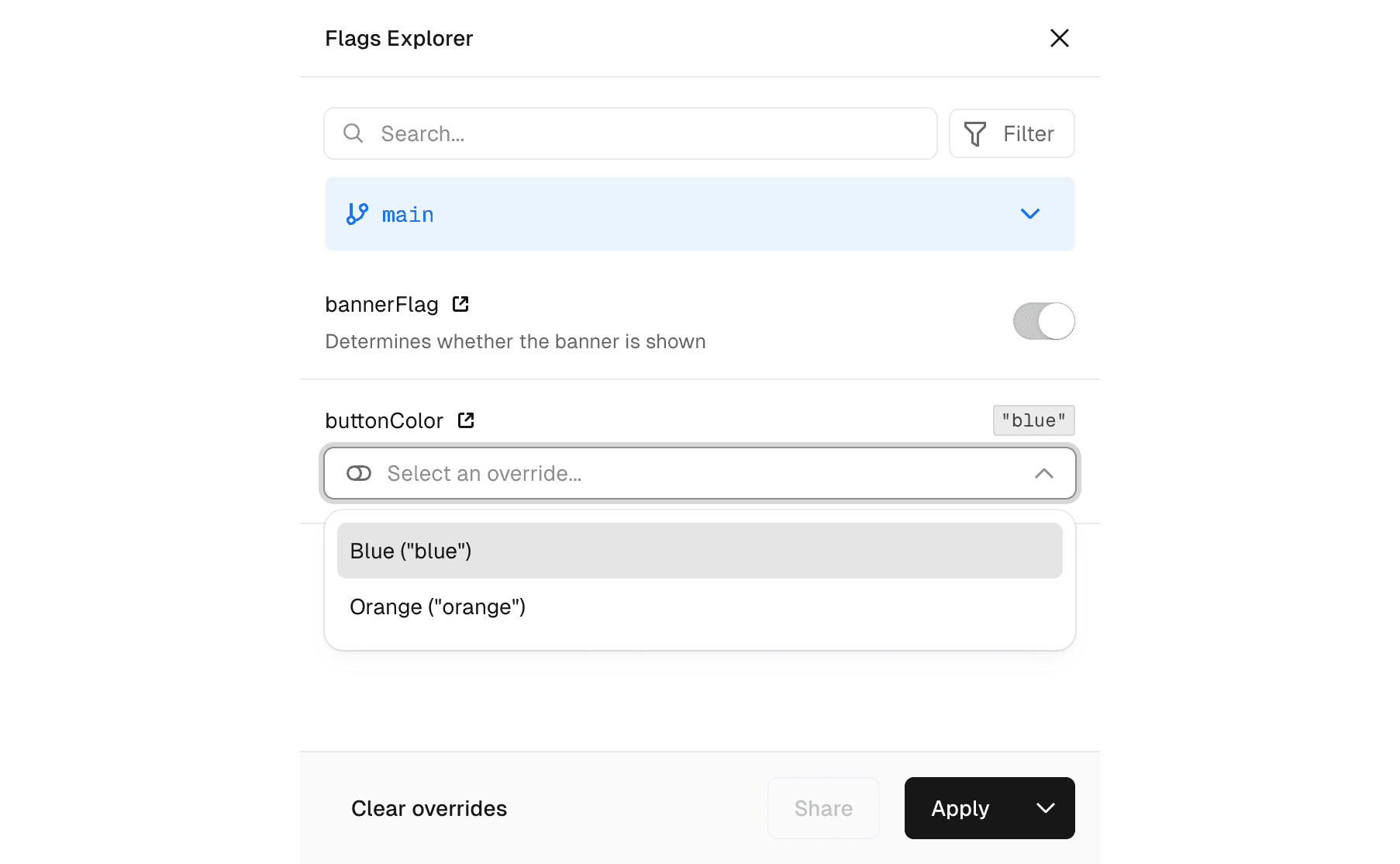Click the Share button
Viewport: 1400px width, 864px height.
pyautogui.click(x=822, y=808)
